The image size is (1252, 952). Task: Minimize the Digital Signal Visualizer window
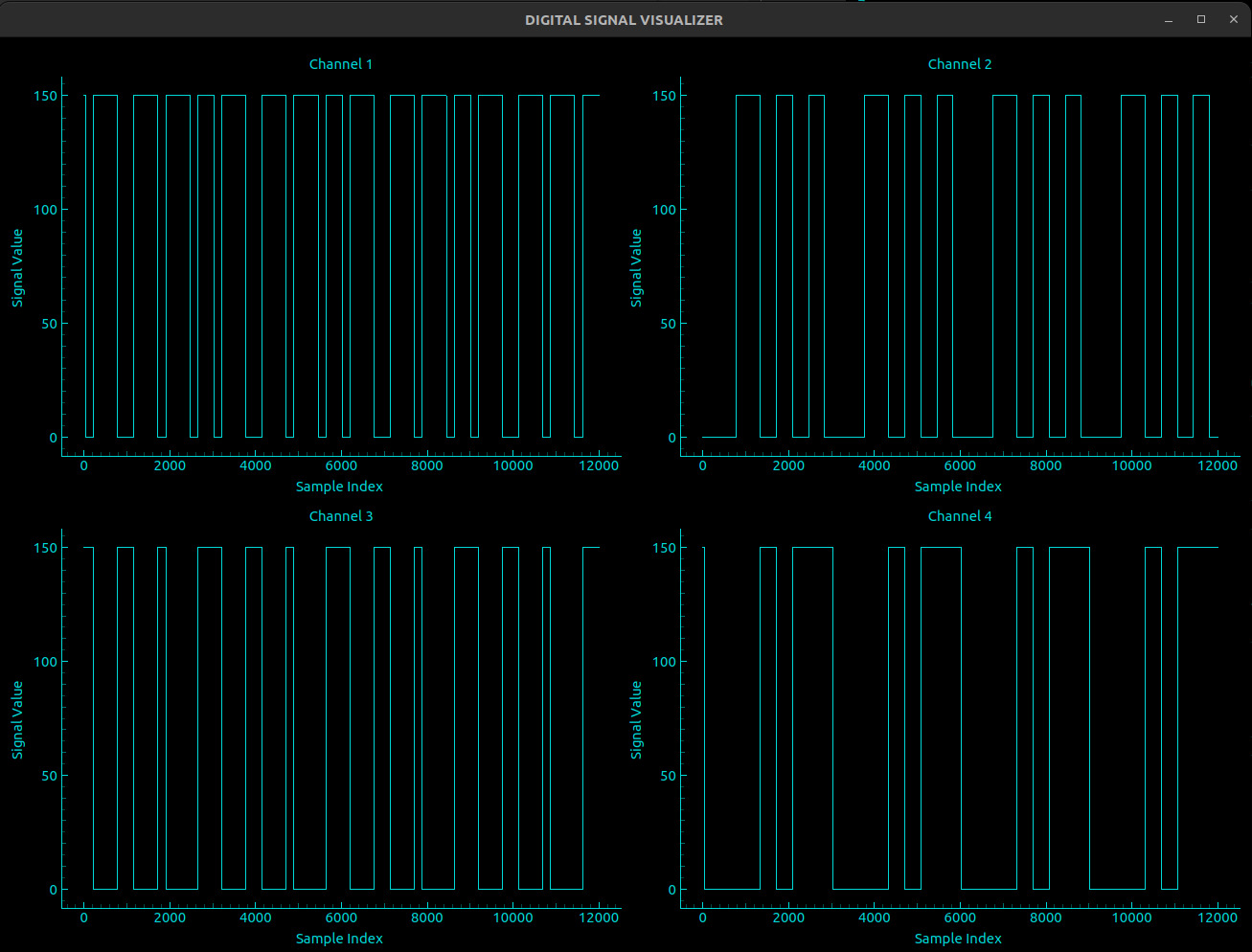tap(1169, 19)
